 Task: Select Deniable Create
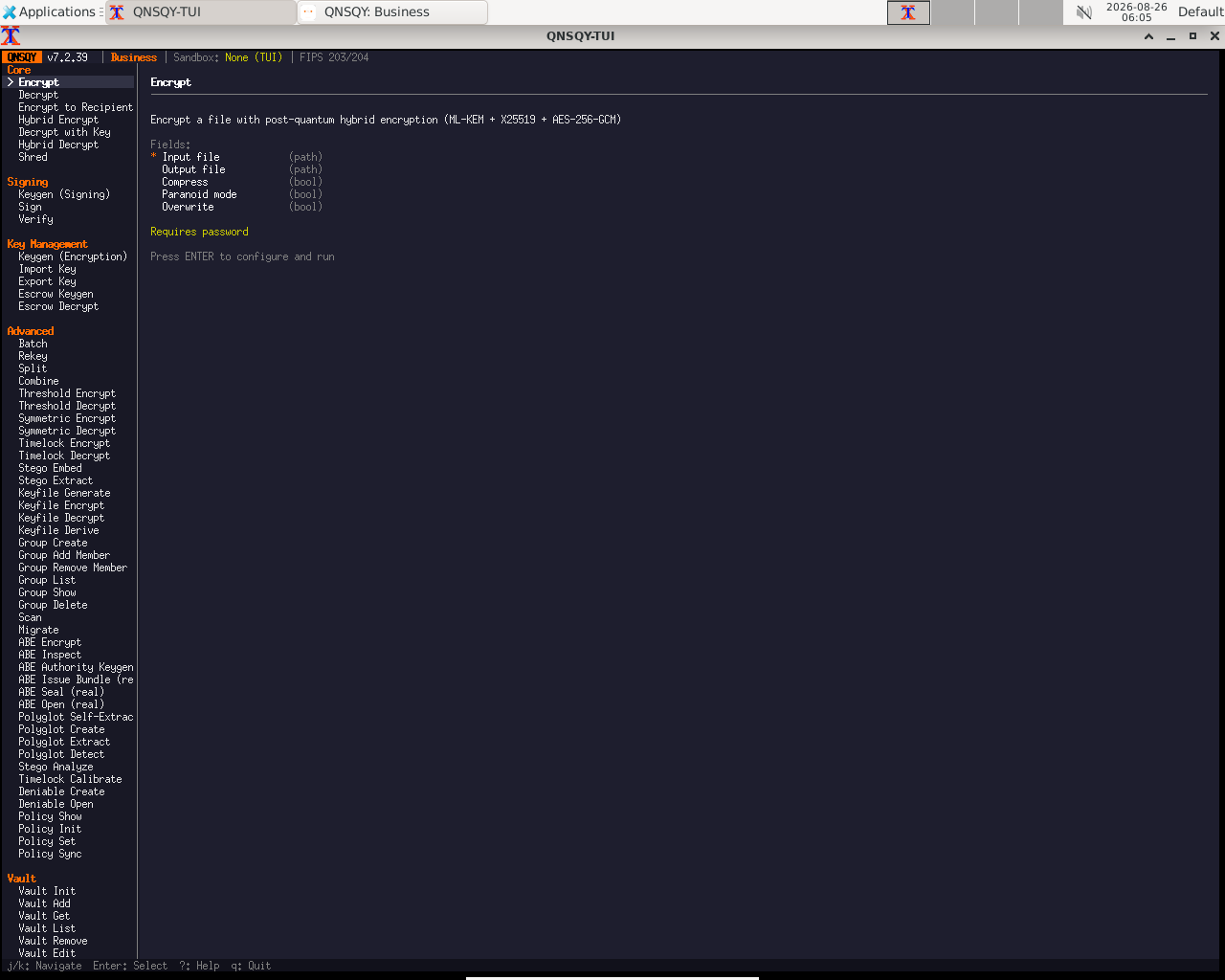[61, 791]
